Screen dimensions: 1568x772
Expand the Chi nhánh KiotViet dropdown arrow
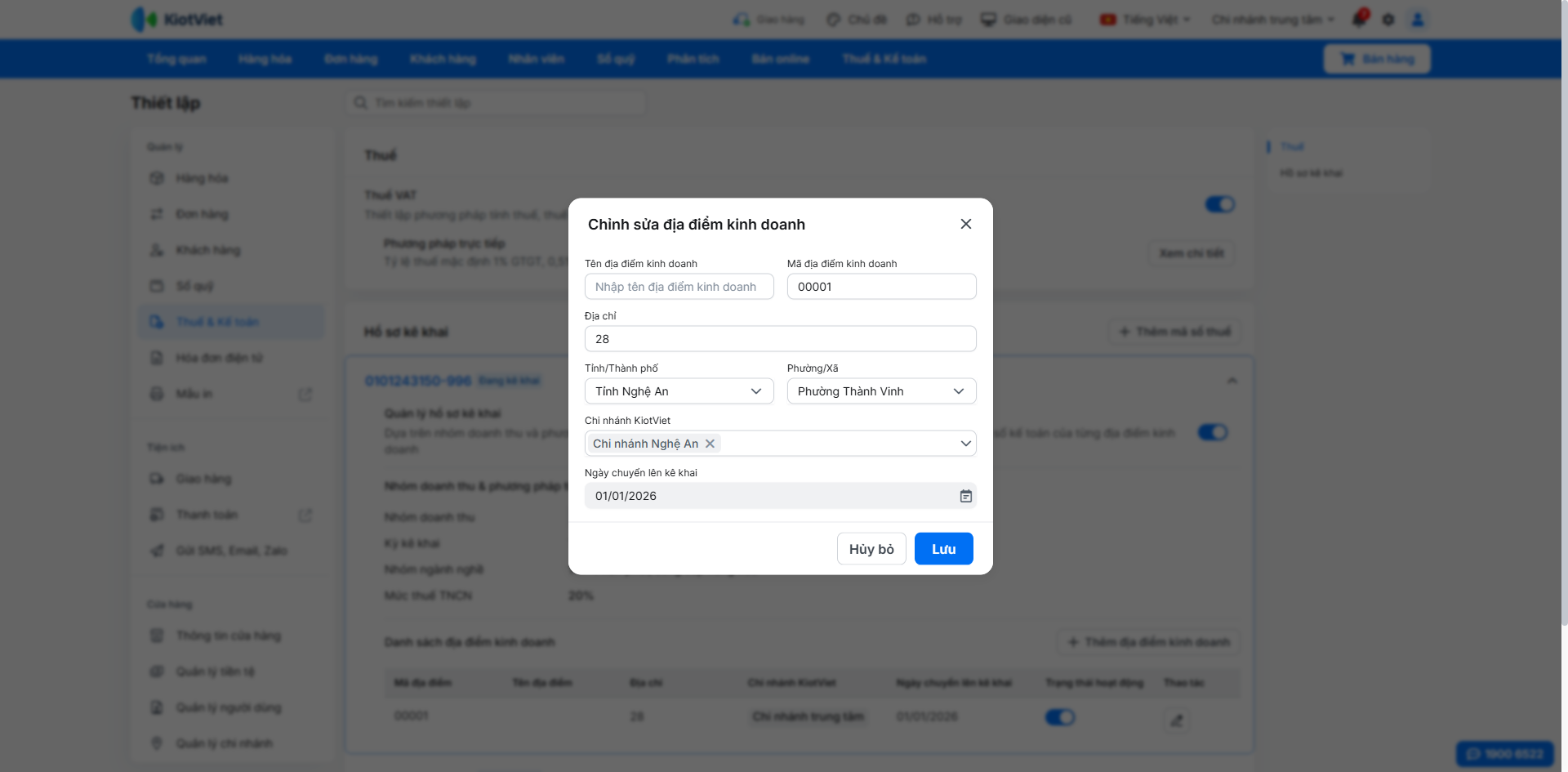pos(966,444)
